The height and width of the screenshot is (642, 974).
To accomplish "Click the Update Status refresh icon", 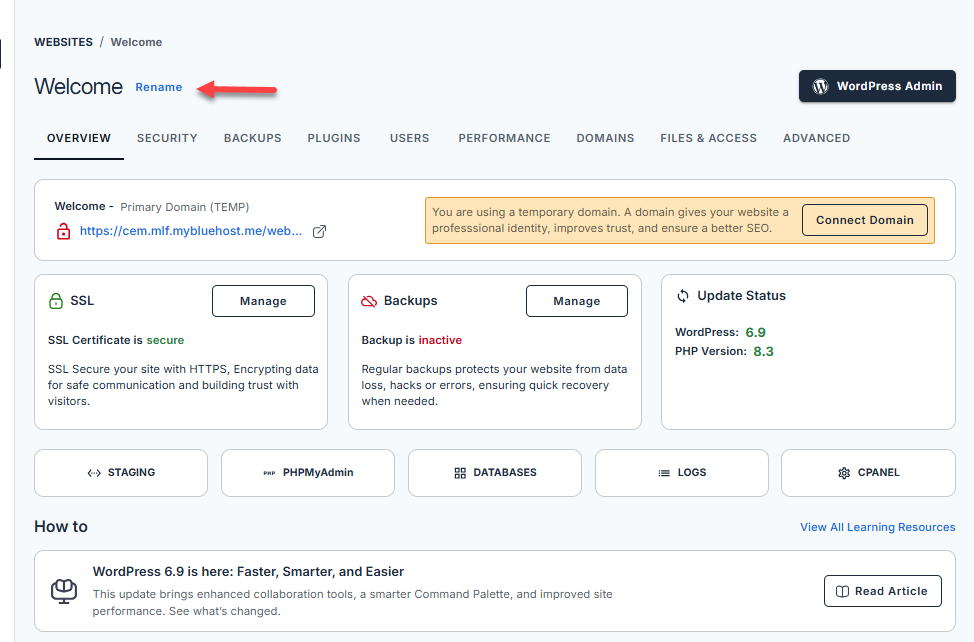I will coord(683,296).
